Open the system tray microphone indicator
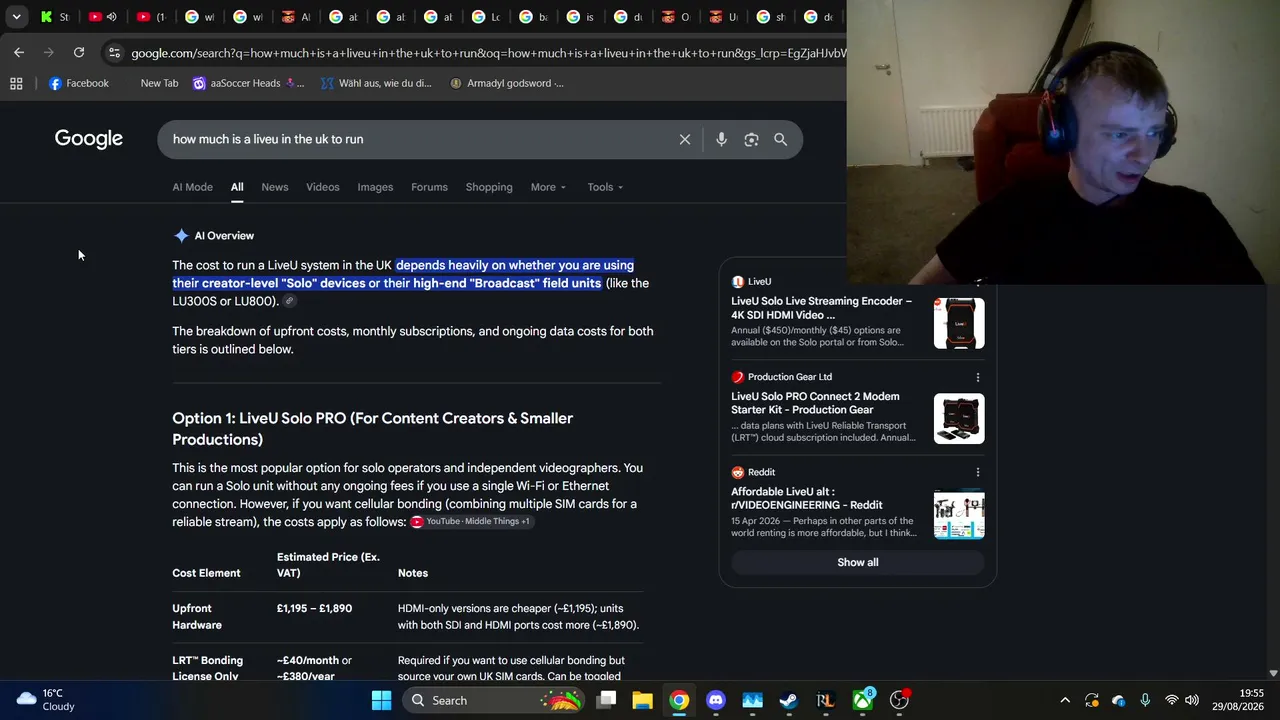This screenshot has height=720, width=1280. coord(1145,700)
